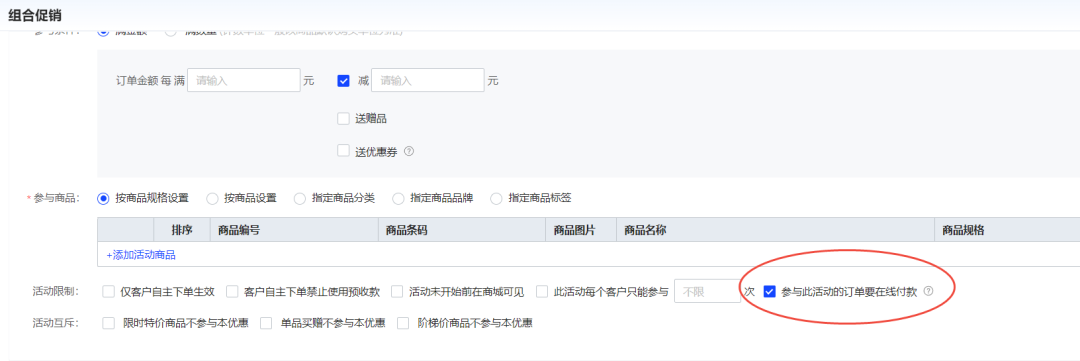
Task: Check 阶梯价商品不参与本优惠 option
Action: tap(404, 323)
